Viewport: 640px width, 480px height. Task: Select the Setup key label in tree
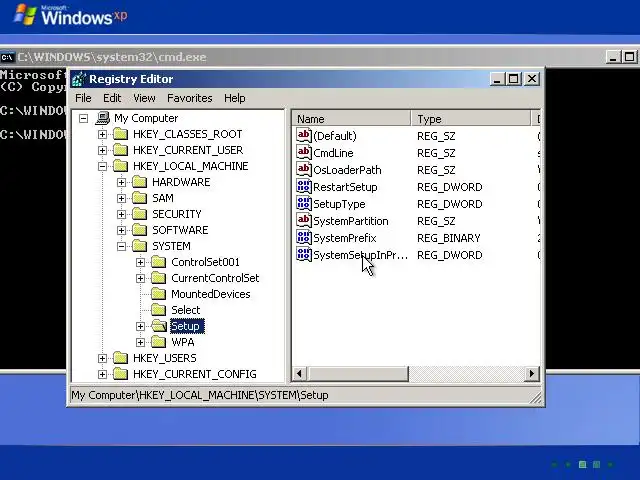pyautogui.click(x=186, y=326)
